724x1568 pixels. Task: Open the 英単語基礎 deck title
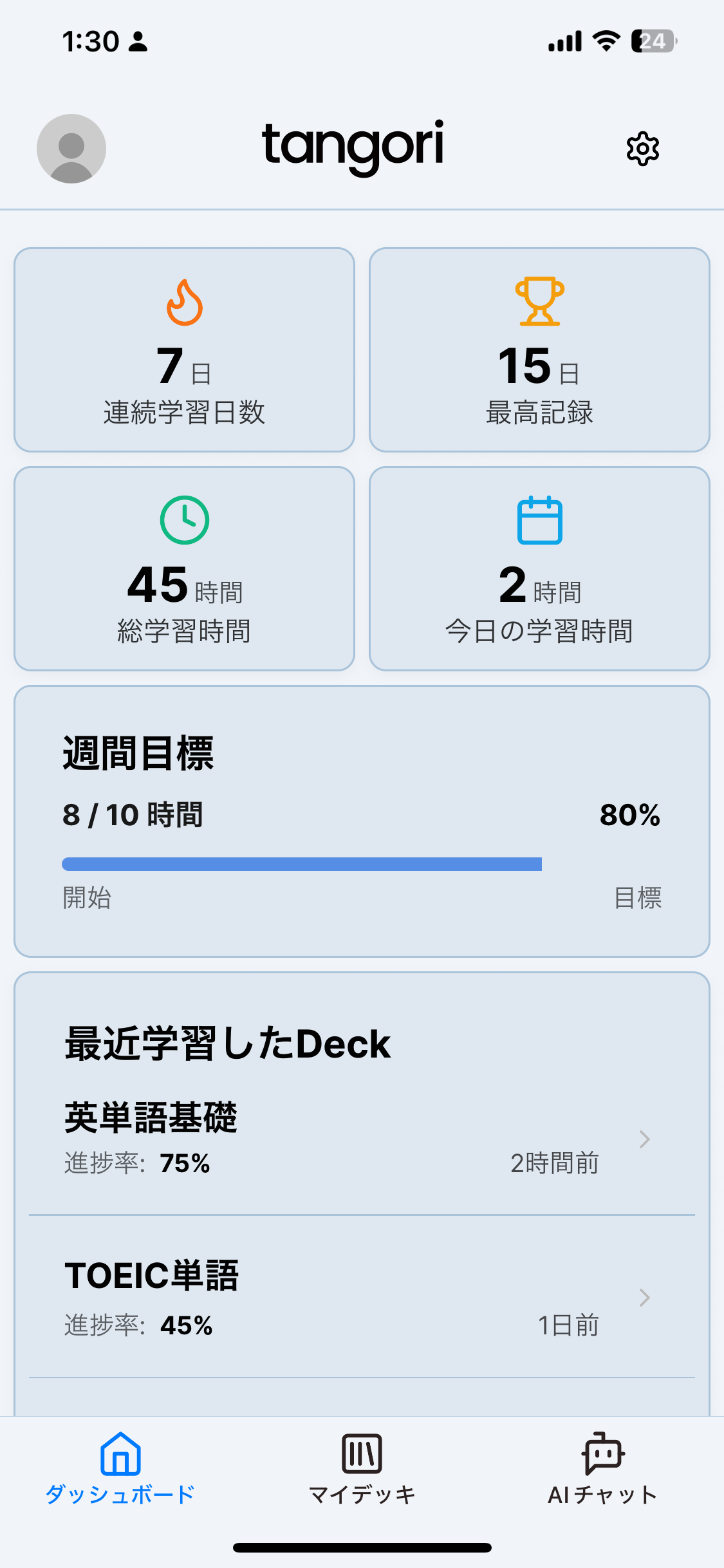[x=151, y=1117]
